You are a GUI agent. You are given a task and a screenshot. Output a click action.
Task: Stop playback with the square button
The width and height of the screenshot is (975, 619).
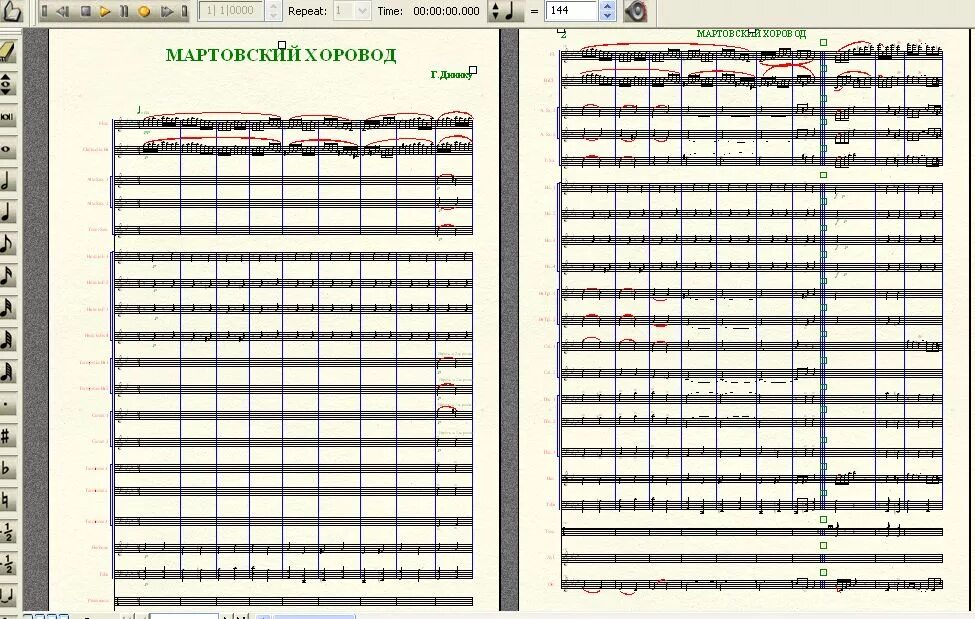point(86,11)
